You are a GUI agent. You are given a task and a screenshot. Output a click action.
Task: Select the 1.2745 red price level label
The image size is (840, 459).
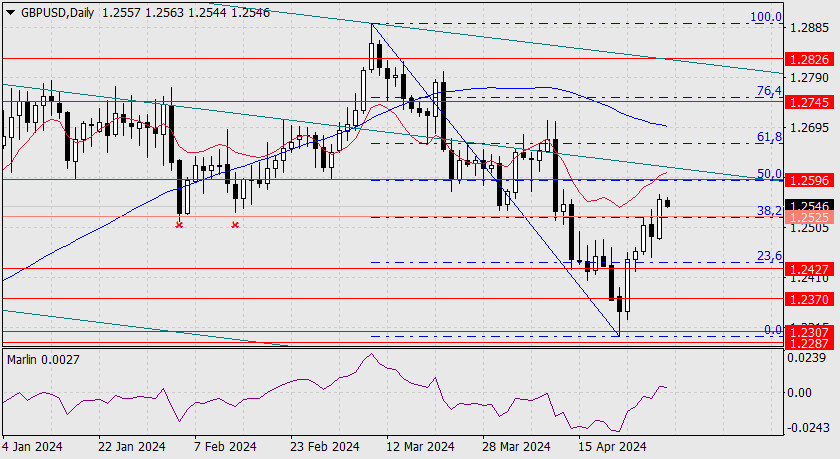809,102
